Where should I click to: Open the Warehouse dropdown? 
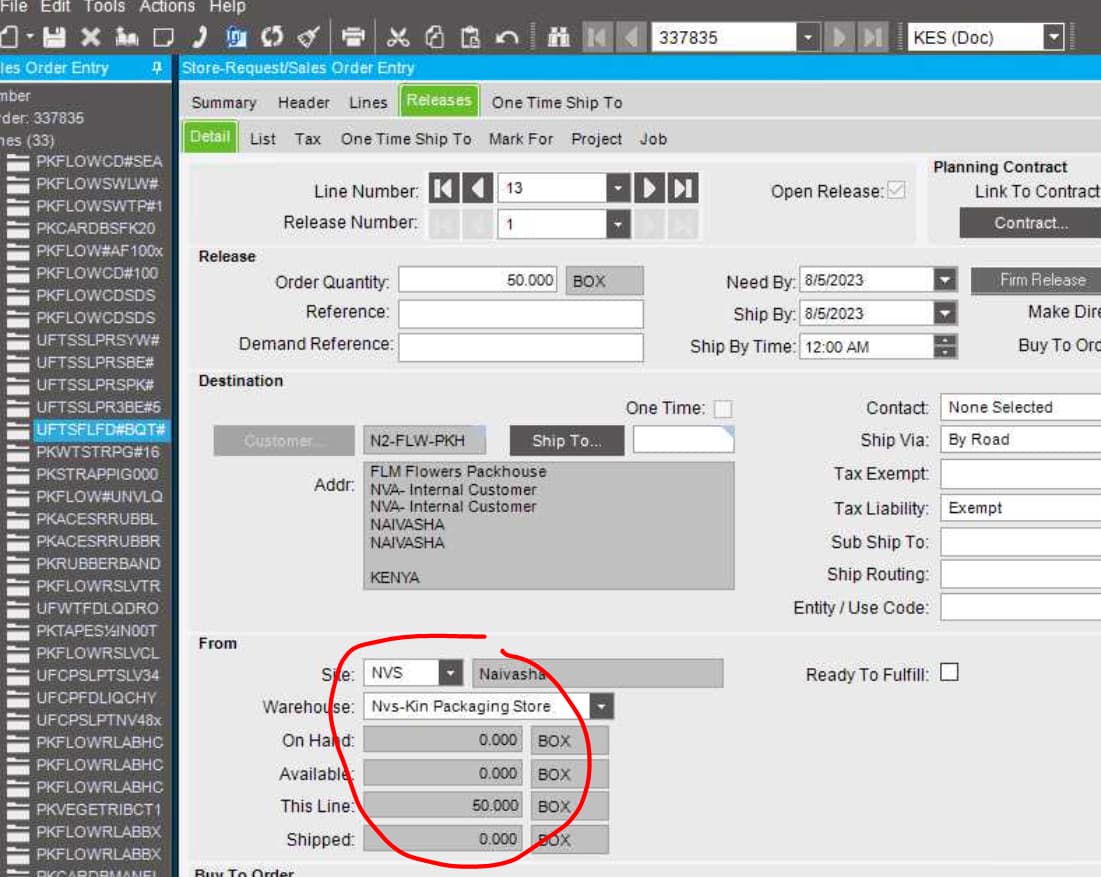[601, 706]
